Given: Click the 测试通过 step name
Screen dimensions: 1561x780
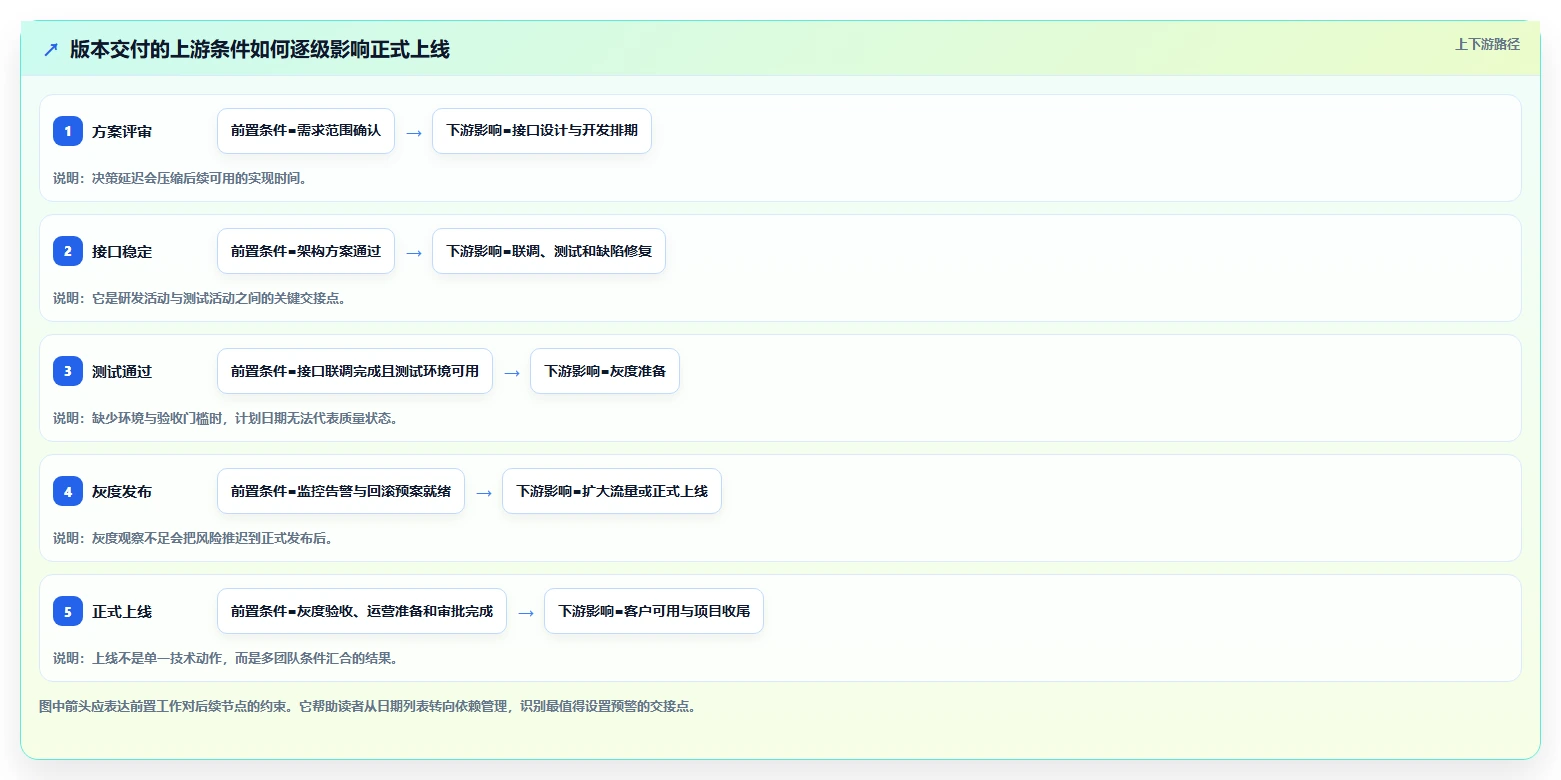Looking at the screenshot, I should 122,372.
